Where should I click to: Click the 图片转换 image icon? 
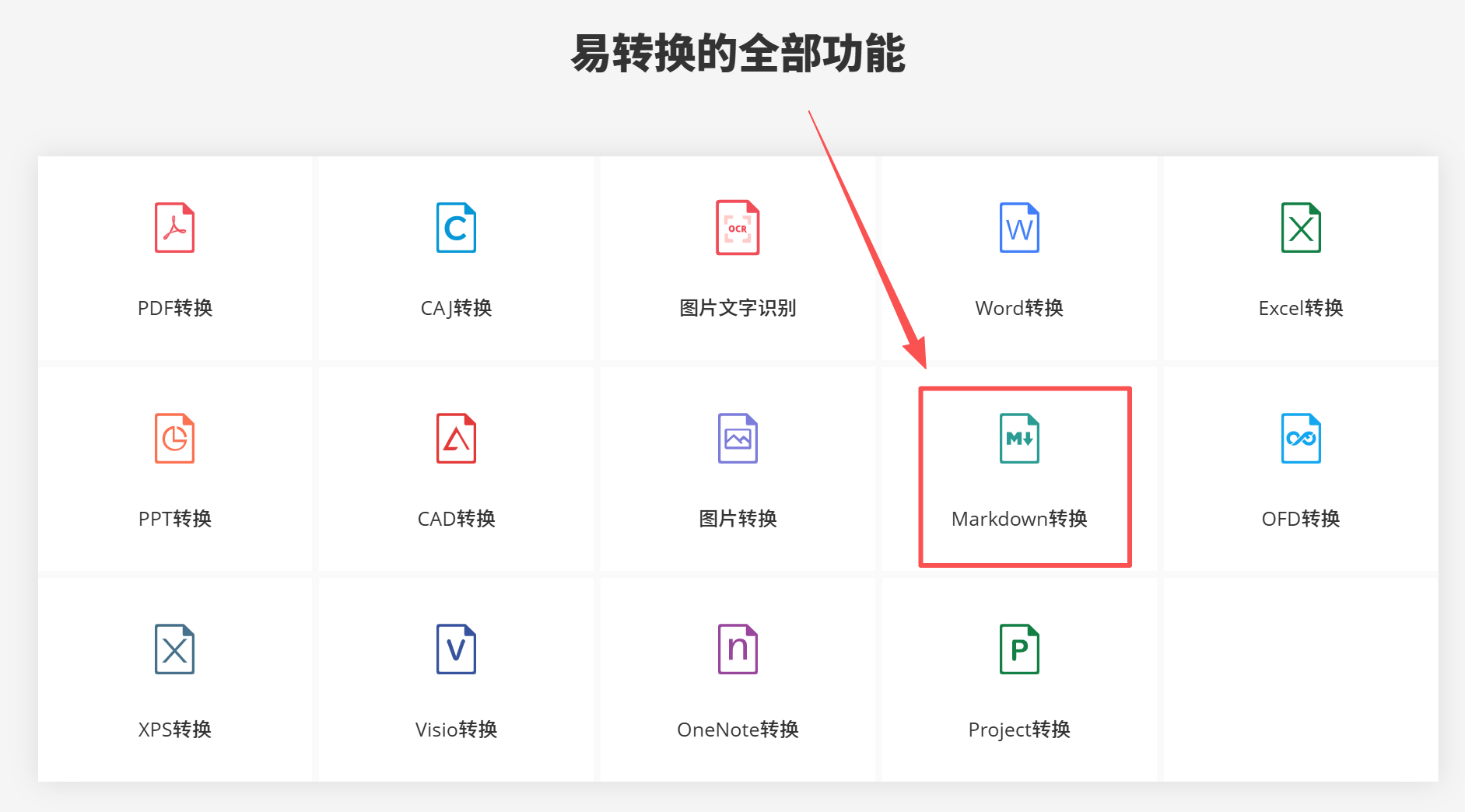point(737,438)
